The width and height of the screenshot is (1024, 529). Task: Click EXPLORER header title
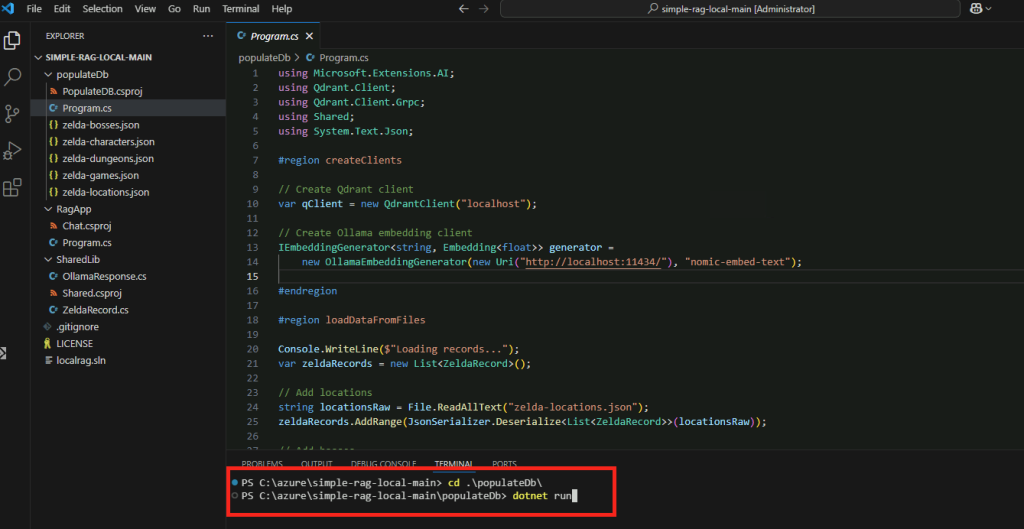(65, 36)
